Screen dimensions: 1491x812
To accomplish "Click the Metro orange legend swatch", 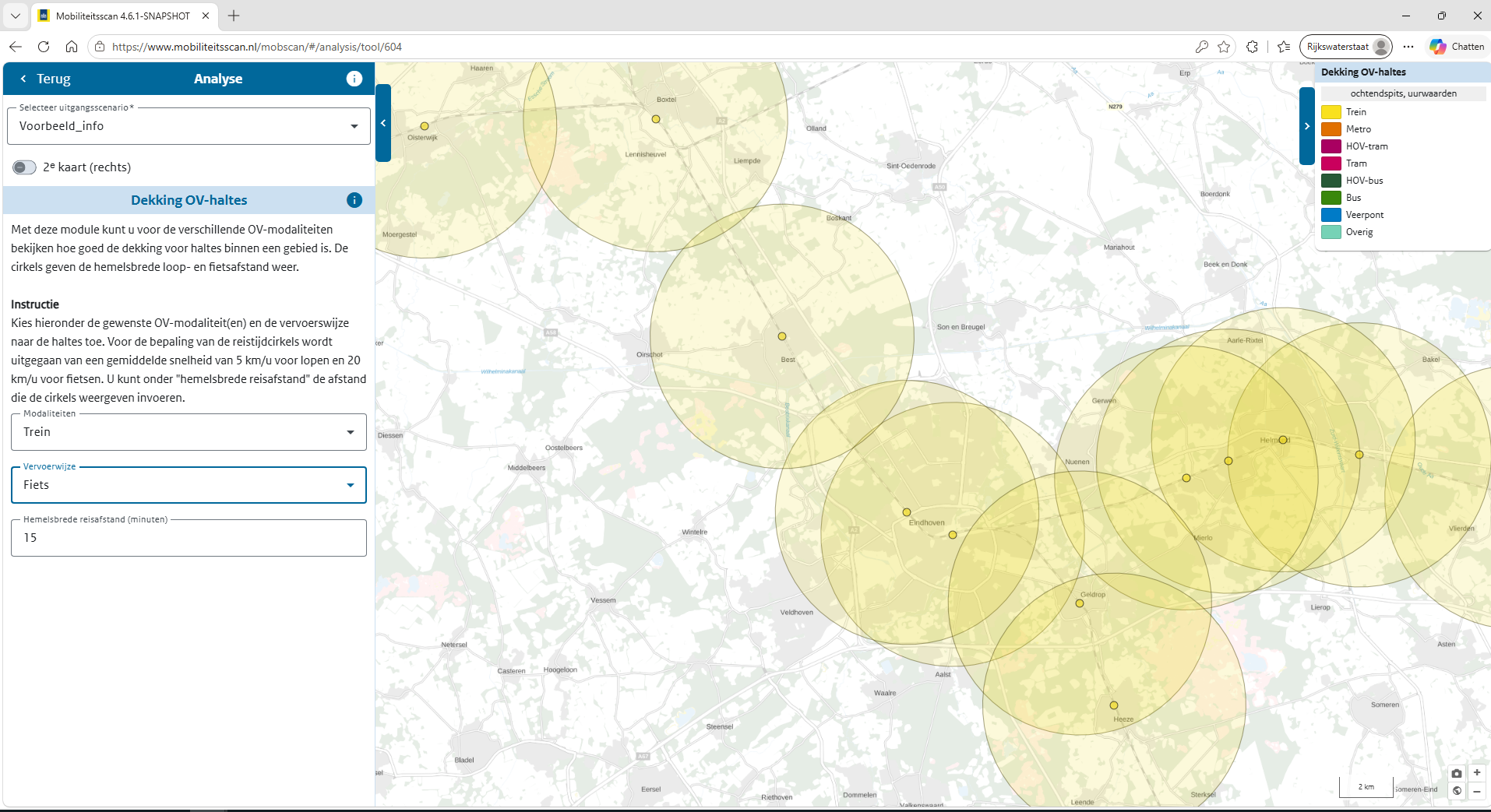I will click(1331, 129).
